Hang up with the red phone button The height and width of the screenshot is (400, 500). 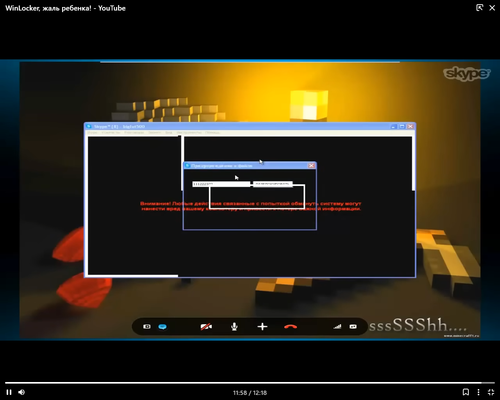tap(290, 327)
